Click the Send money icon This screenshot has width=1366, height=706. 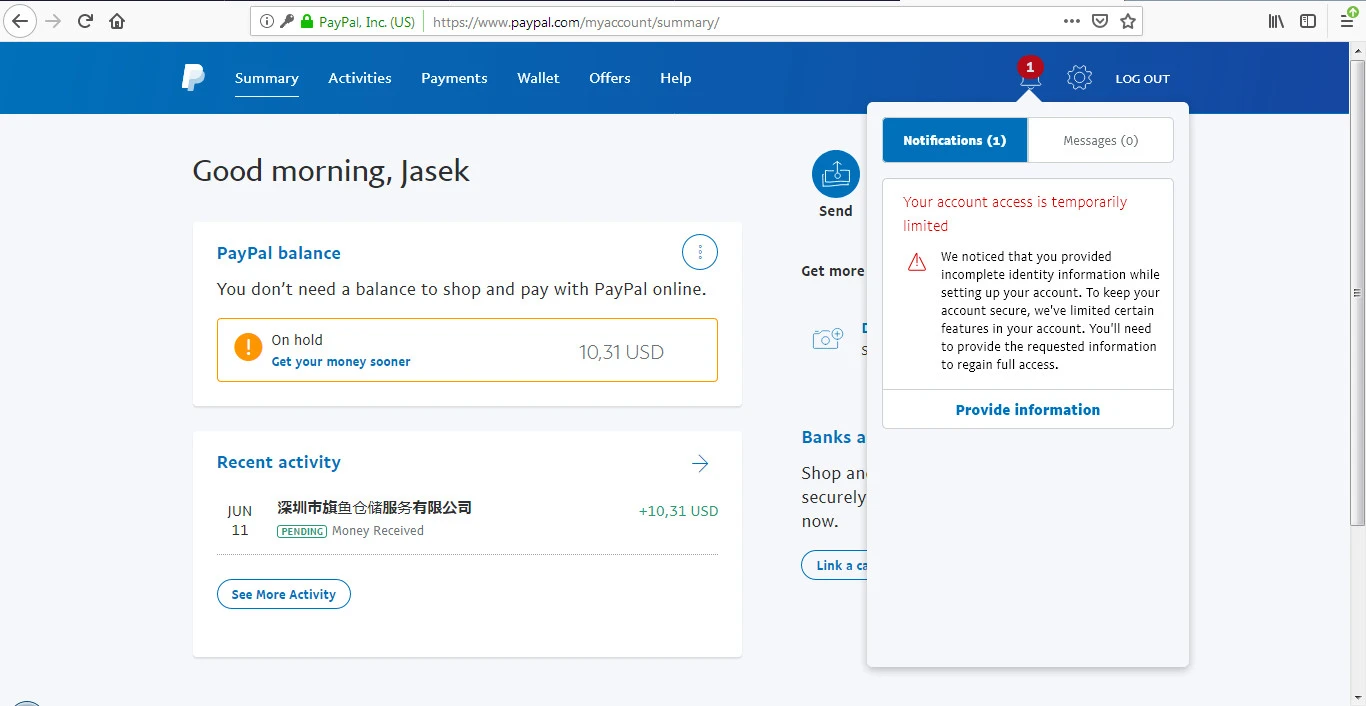[836, 174]
